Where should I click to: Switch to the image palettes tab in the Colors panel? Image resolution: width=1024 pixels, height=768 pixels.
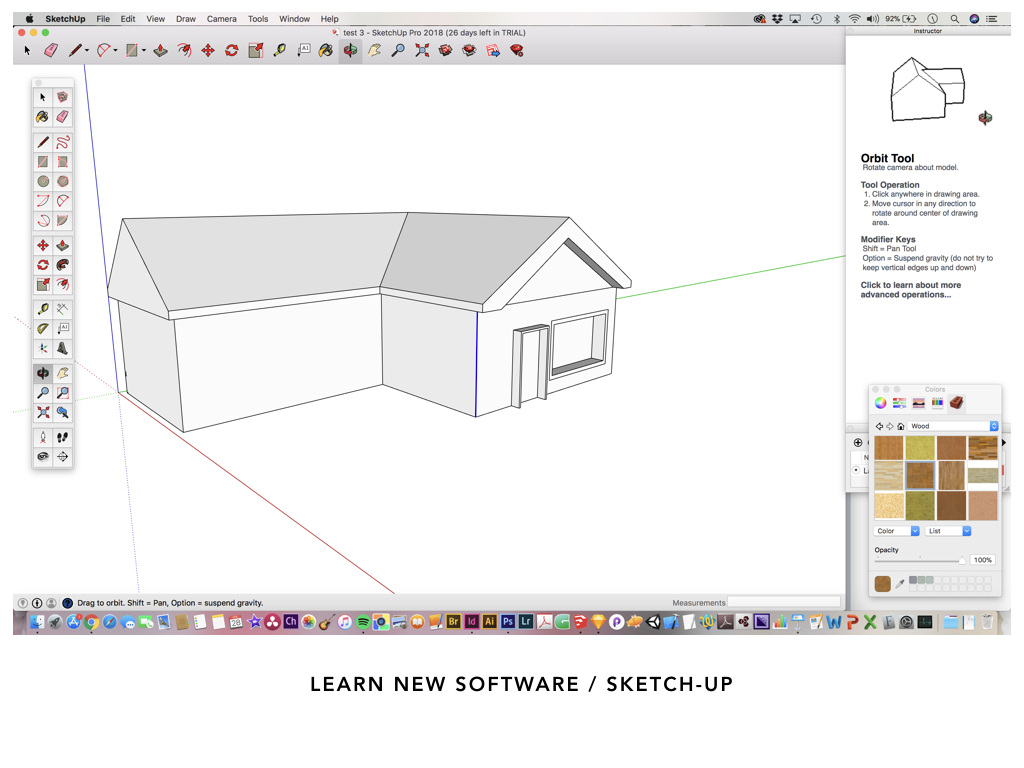(918, 403)
